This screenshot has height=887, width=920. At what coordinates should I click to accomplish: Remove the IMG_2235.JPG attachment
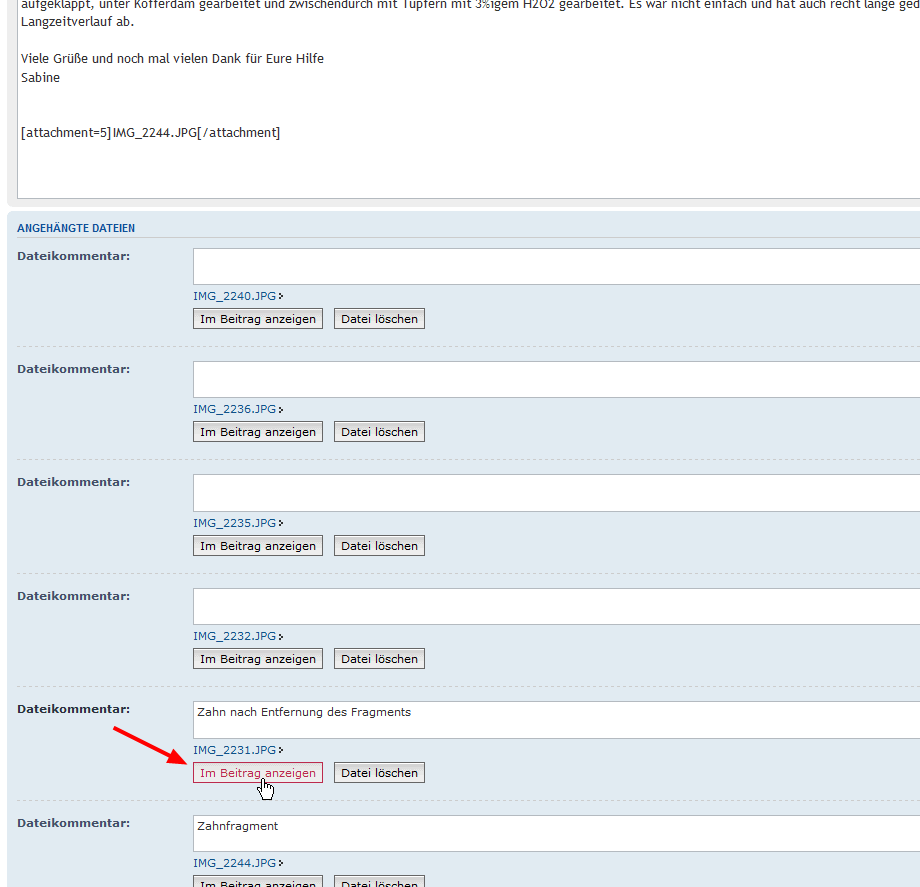(x=379, y=546)
